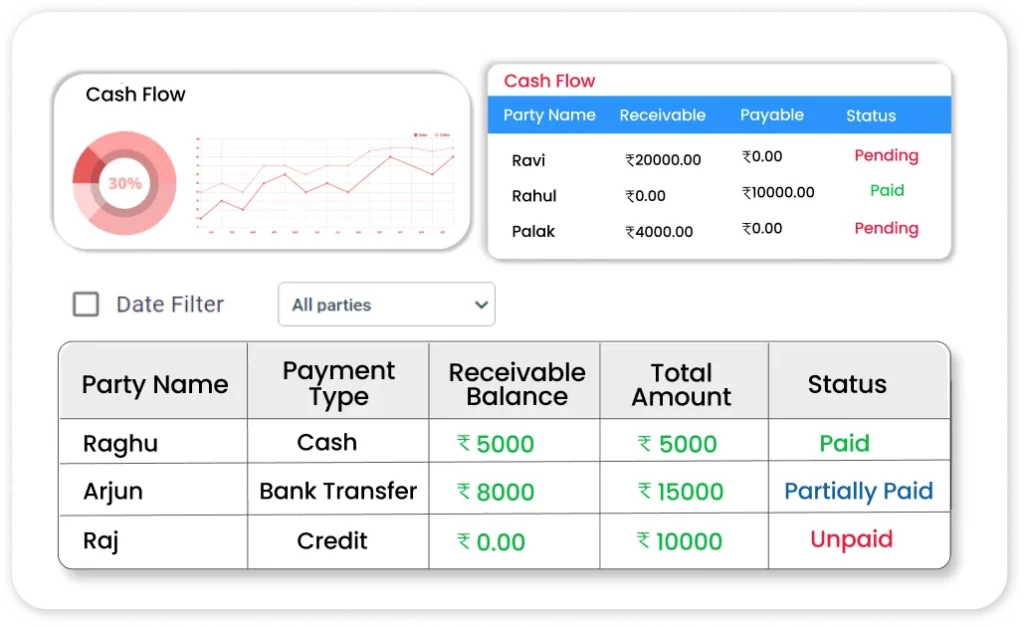Image resolution: width=1024 pixels, height=626 pixels.
Task: Select the Party Name column header
Action: 154,384
